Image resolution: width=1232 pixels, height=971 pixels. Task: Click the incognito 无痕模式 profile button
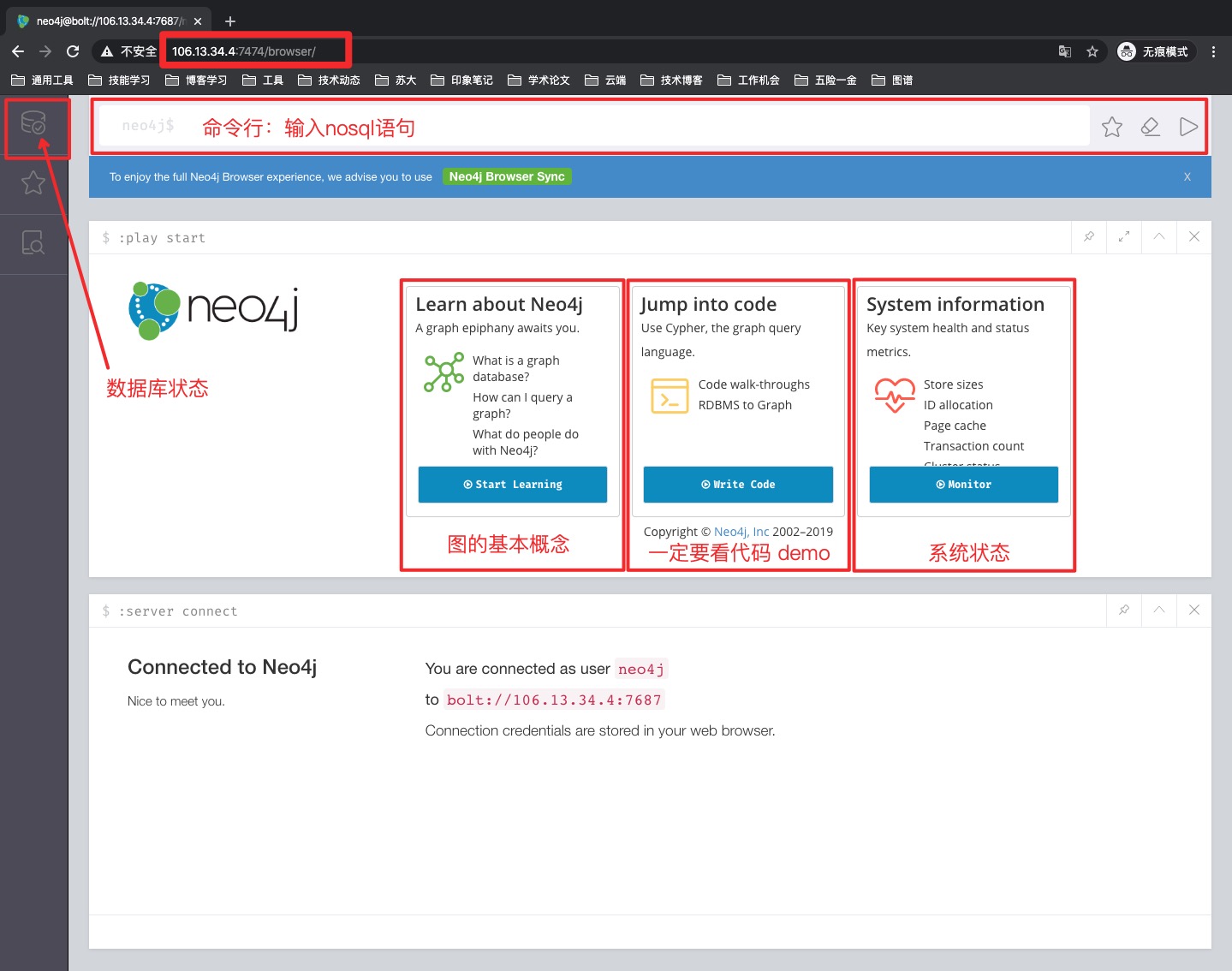(x=1154, y=51)
